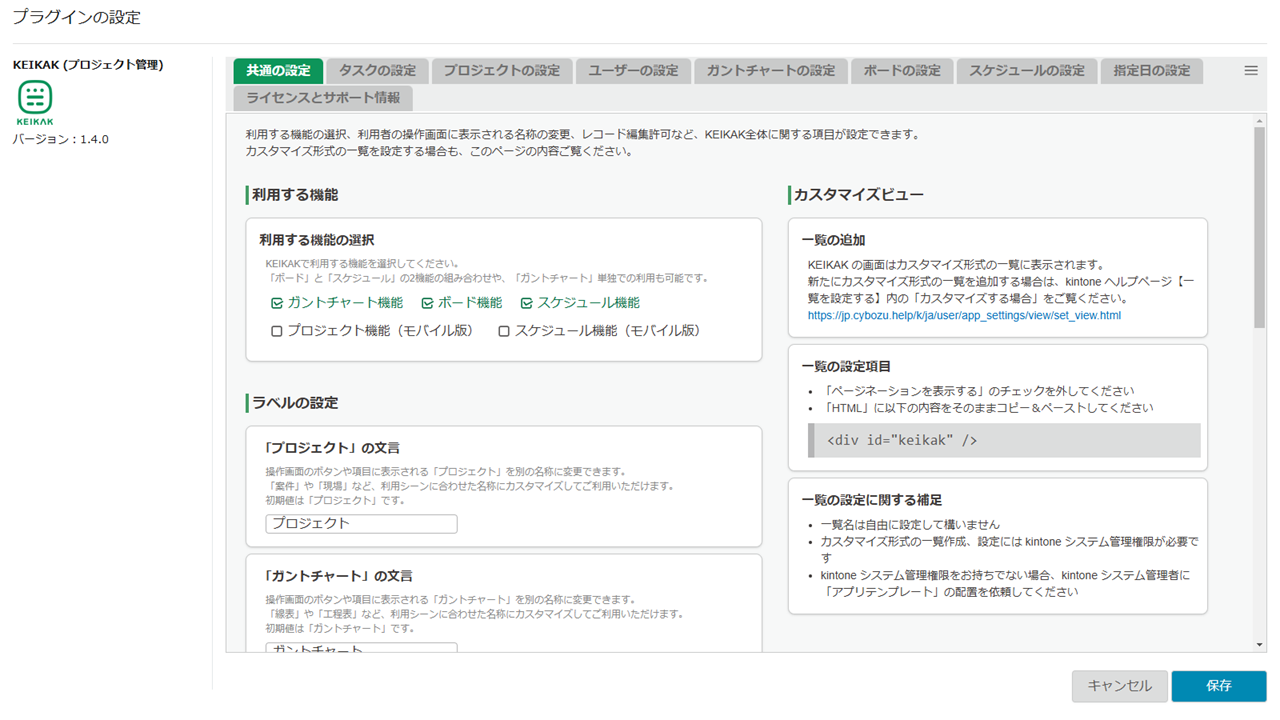This screenshot has width=1280, height=720.
Task: Click the settings panel vertical scrollbar thumb
Action: (1259, 227)
